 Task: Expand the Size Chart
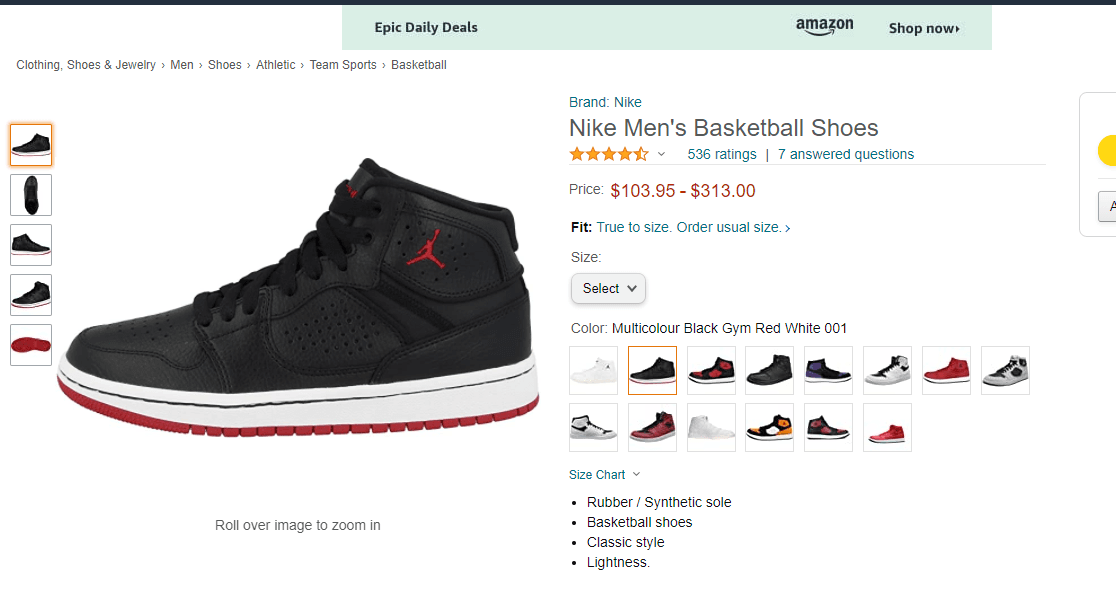point(597,474)
